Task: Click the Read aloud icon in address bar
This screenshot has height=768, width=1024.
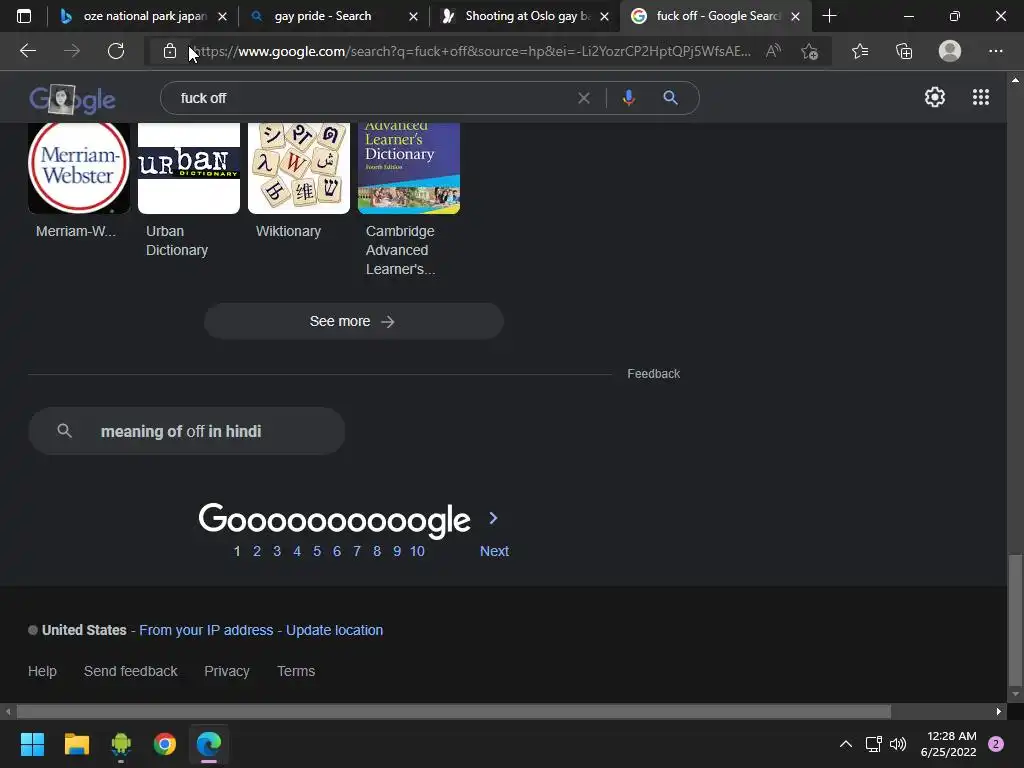Action: 773,51
